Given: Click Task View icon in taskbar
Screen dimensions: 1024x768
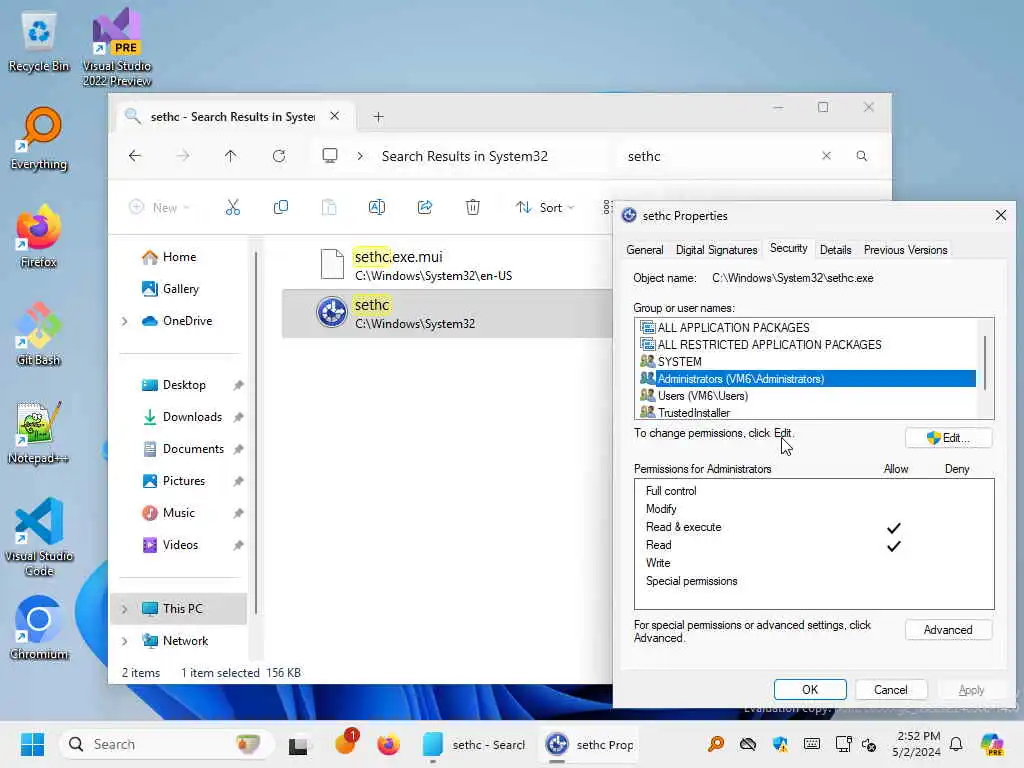Looking at the screenshot, I should point(298,744).
